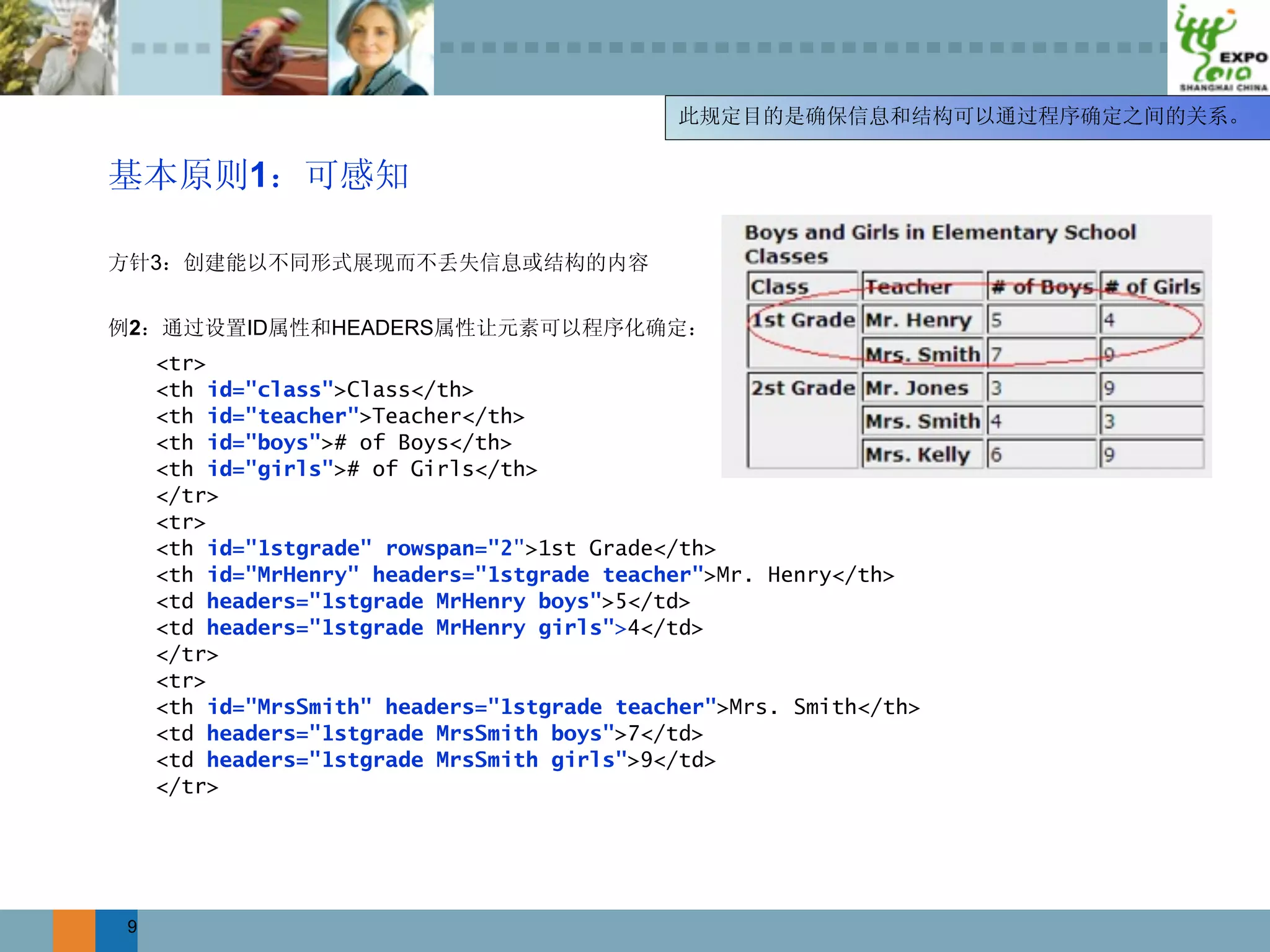Click the Expo 2010 Shanghai logo
This screenshot has height=952, width=1270.
tap(1219, 47)
